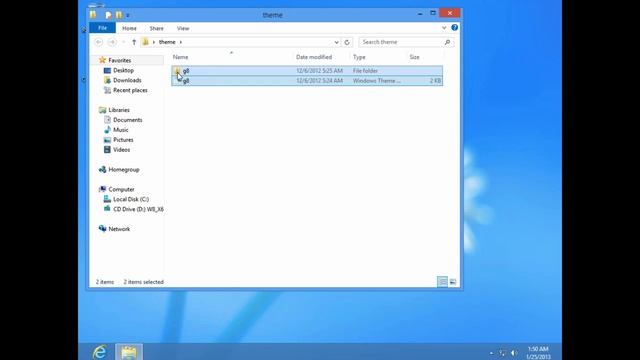This screenshot has height=360, width=640.
Task: Click the folder icon in title bar
Action: (93, 15)
